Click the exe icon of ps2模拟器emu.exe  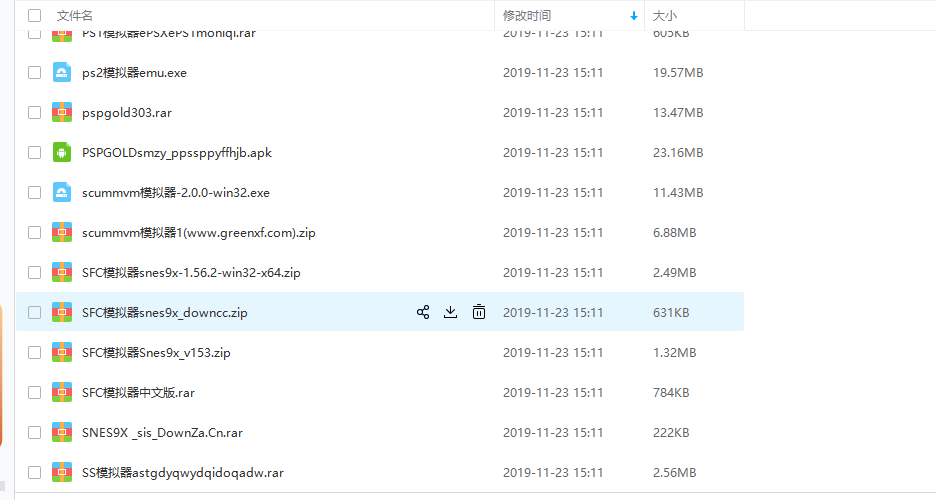[x=61, y=72]
